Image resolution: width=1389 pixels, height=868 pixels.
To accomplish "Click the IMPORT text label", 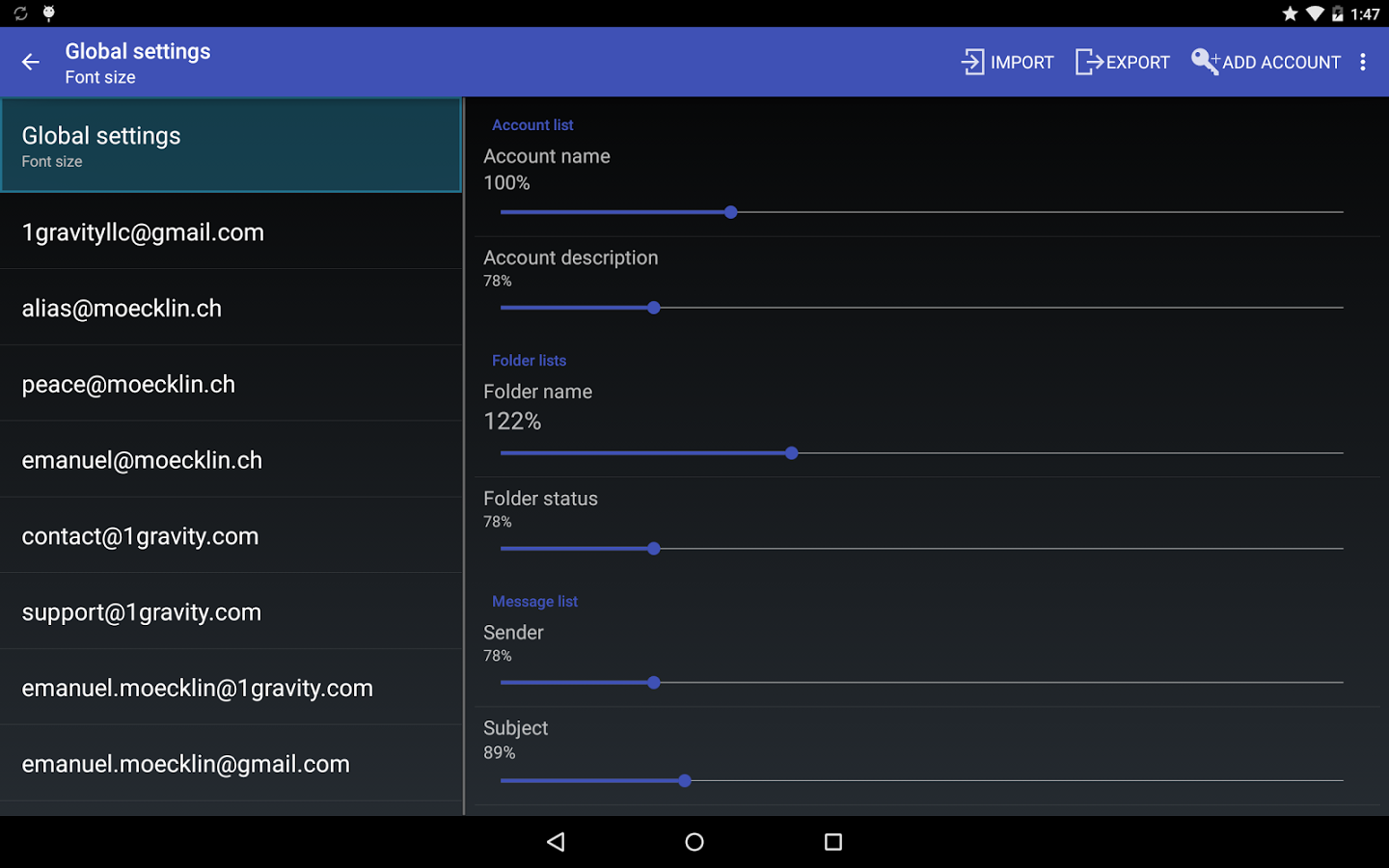I will click(1022, 63).
